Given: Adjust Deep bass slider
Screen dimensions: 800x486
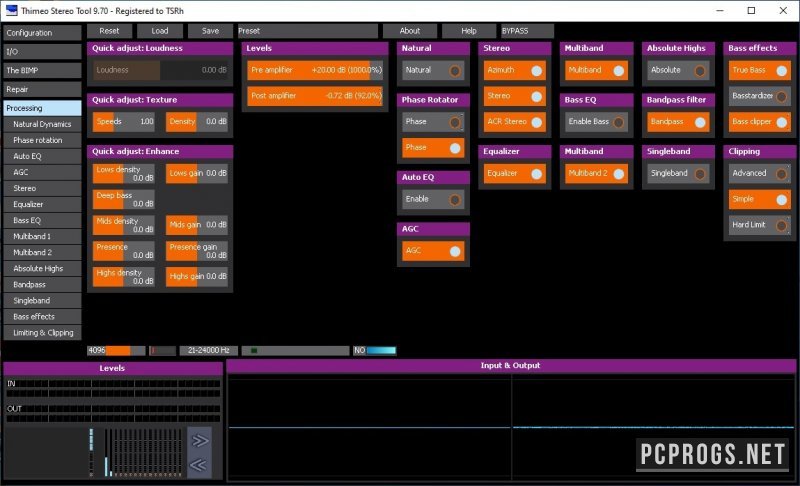Looking at the screenshot, I should pyautogui.click(x=124, y=199).
